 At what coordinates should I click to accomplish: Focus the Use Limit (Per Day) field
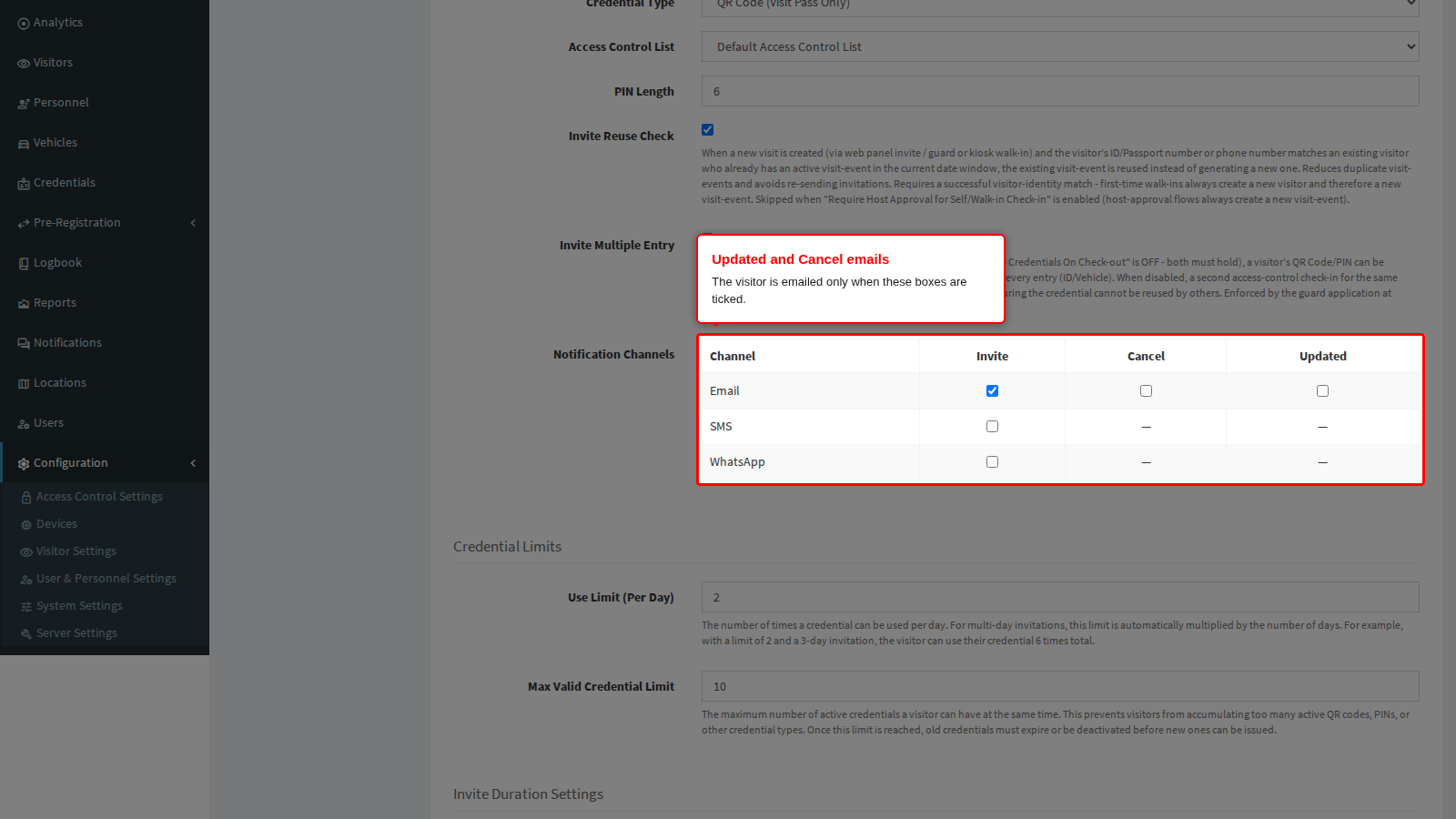1060,597
